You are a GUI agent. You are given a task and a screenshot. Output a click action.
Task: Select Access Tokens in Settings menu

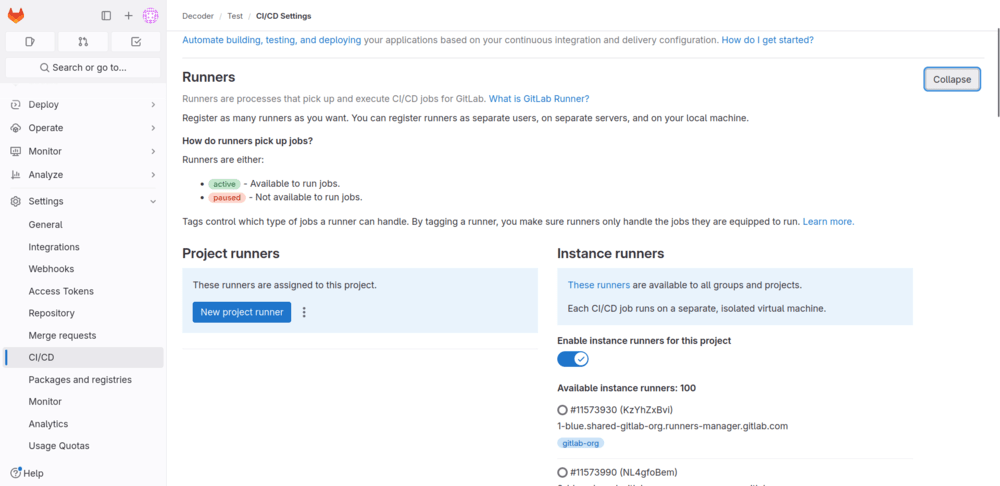(x=61, y=291)
